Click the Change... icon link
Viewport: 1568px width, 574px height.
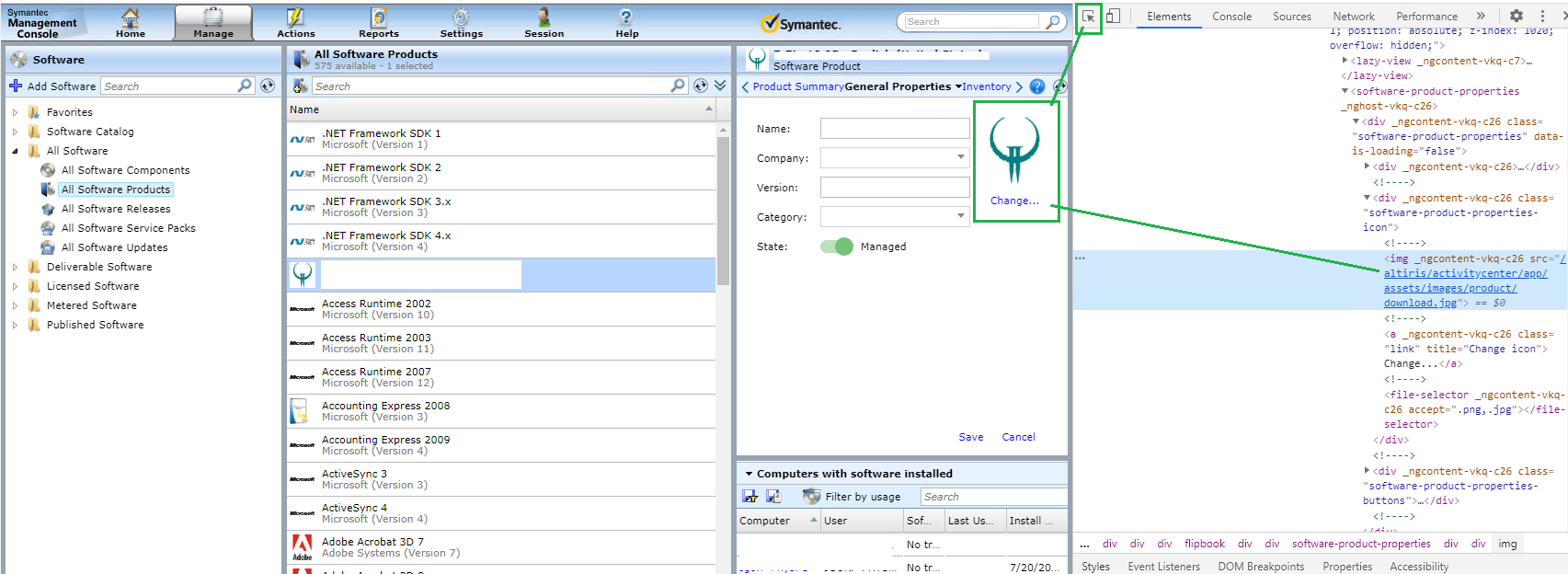click(x=1014, y=201)
